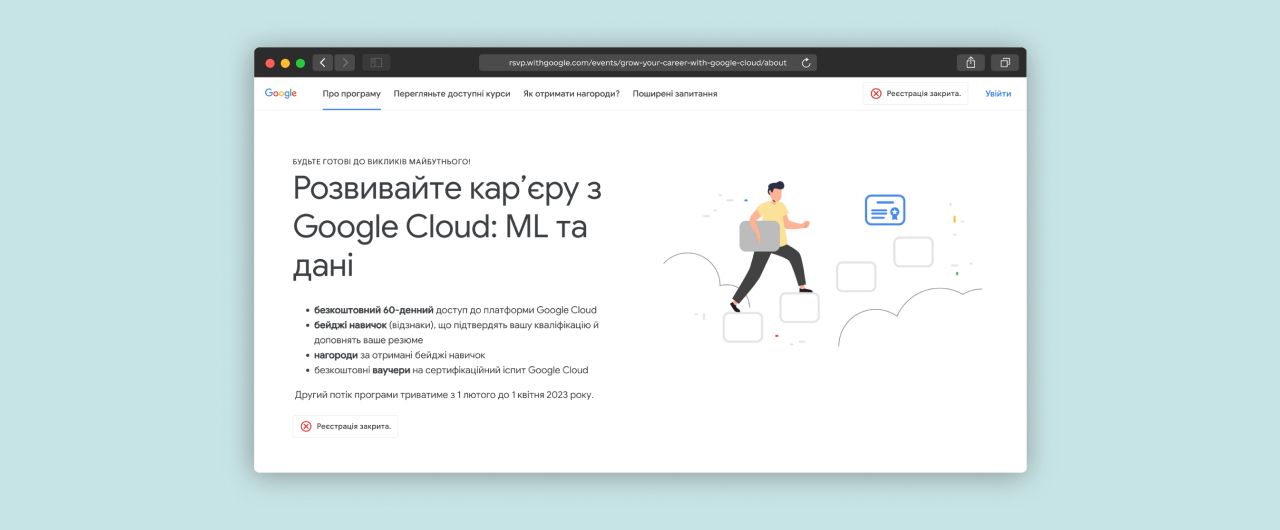Switch to the "Поширені запитання" tab
1280x530 pixels.
(x=675, y=94)
